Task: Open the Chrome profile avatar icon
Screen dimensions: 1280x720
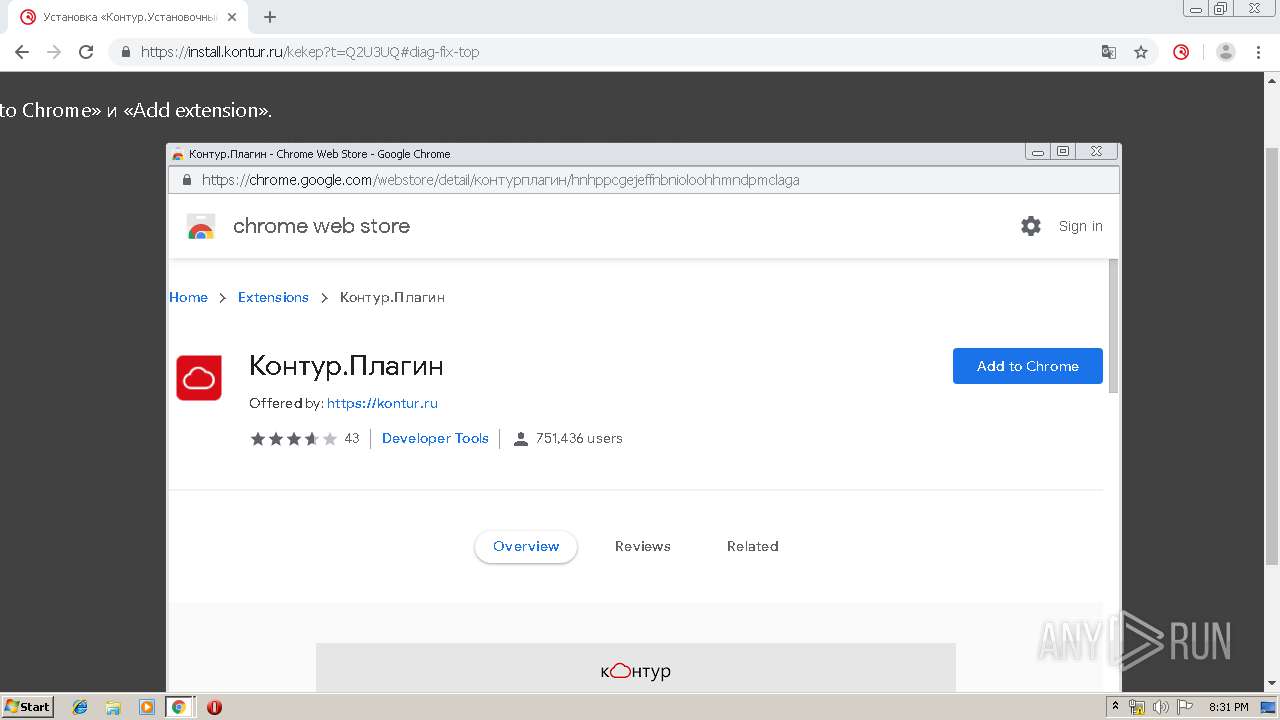Action: click(1226, 52)
